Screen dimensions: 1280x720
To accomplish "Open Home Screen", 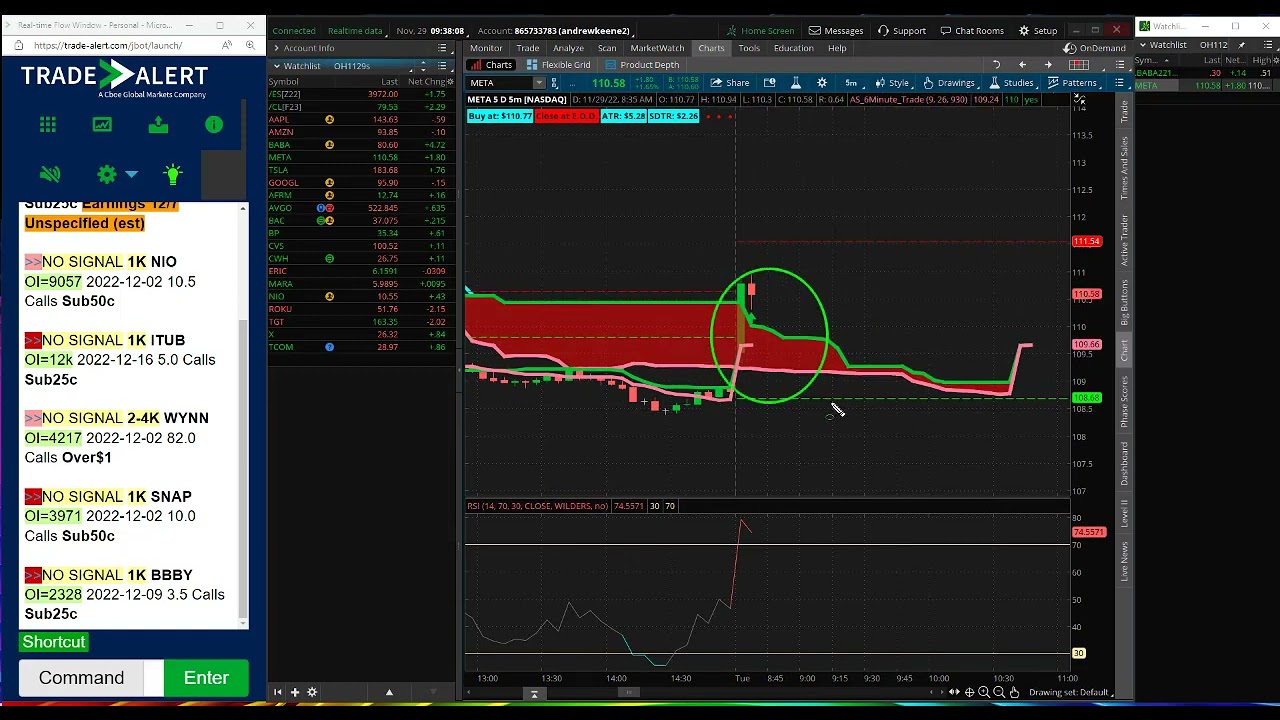I will coord(761,31).
